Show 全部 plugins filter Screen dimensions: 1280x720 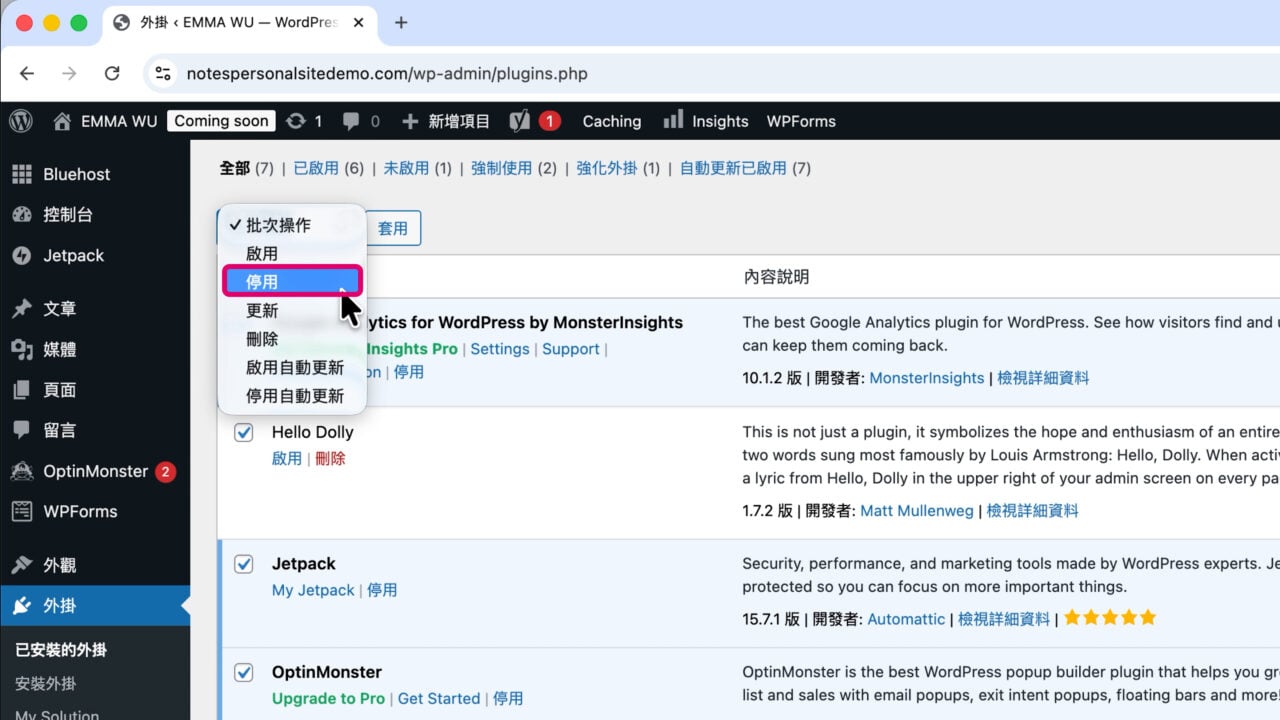coord(235,168)
